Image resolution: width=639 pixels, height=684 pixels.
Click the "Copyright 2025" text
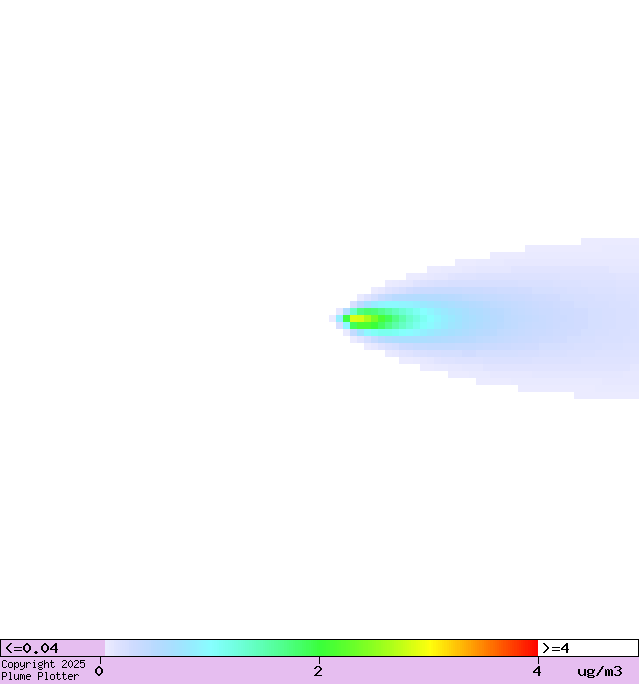[x=43, y=664]
